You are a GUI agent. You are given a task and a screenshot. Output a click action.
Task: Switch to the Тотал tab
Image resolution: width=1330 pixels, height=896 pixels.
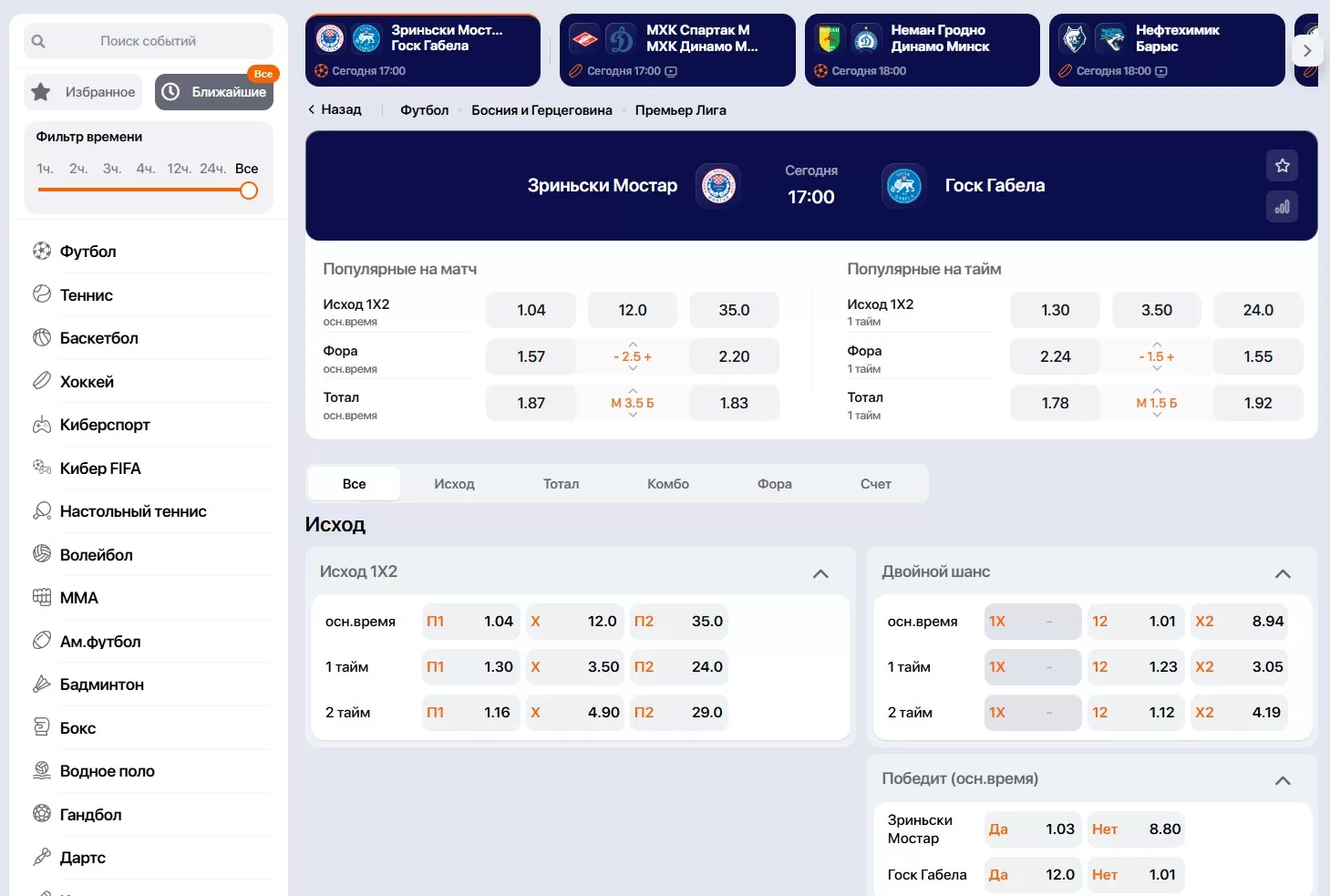[561, 483]
